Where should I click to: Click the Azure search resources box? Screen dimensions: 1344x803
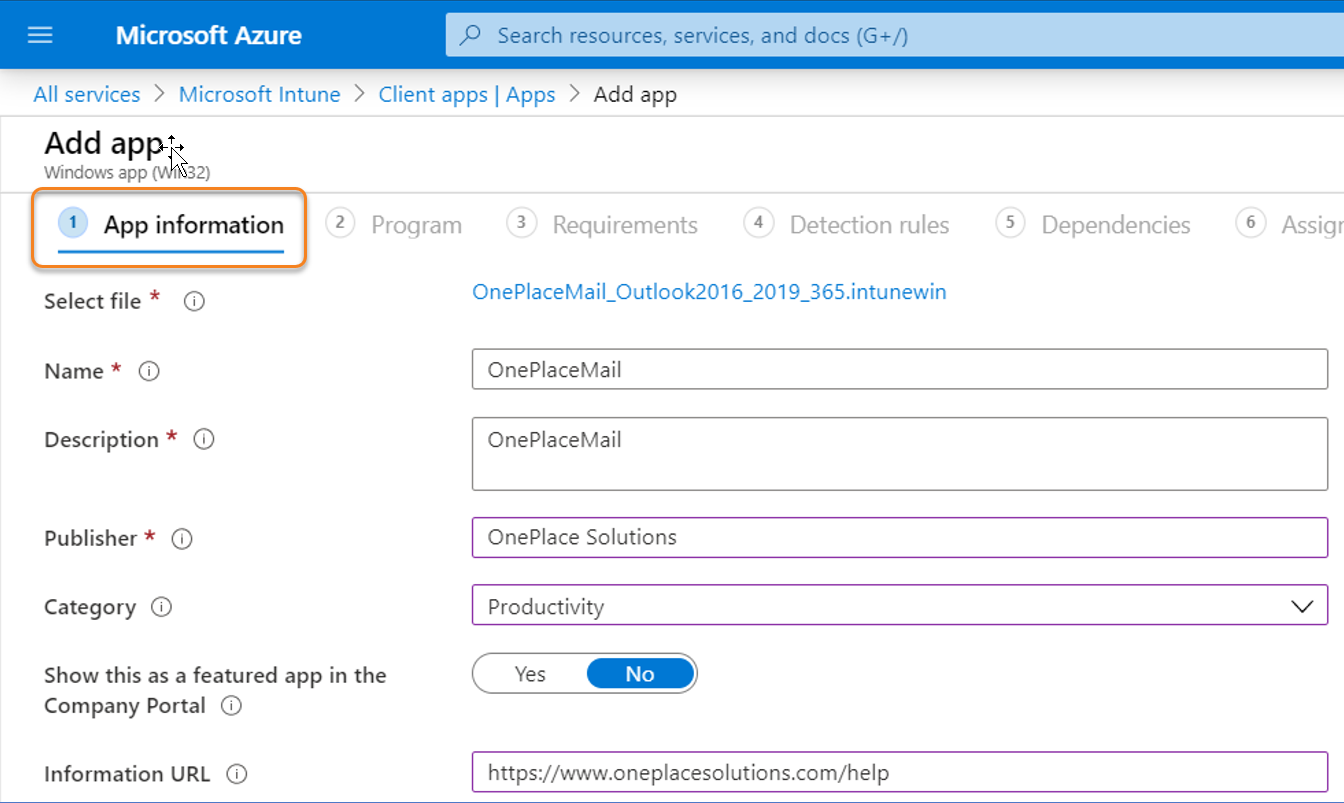pos(894,35)
